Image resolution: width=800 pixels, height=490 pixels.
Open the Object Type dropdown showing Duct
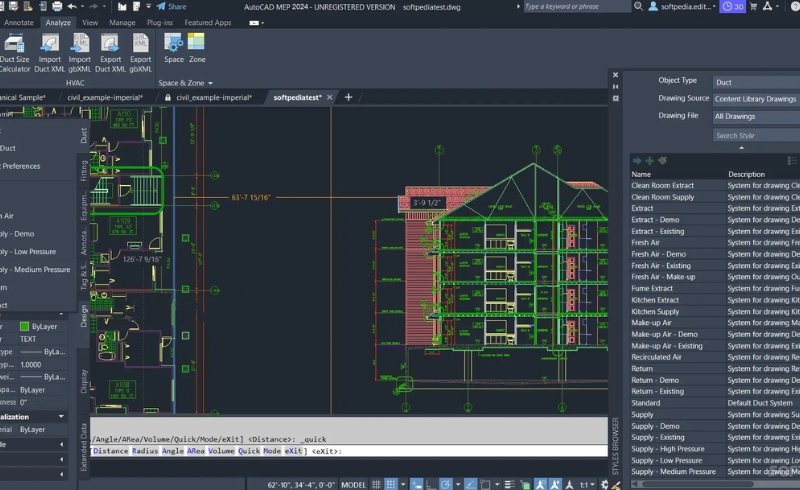756,82
